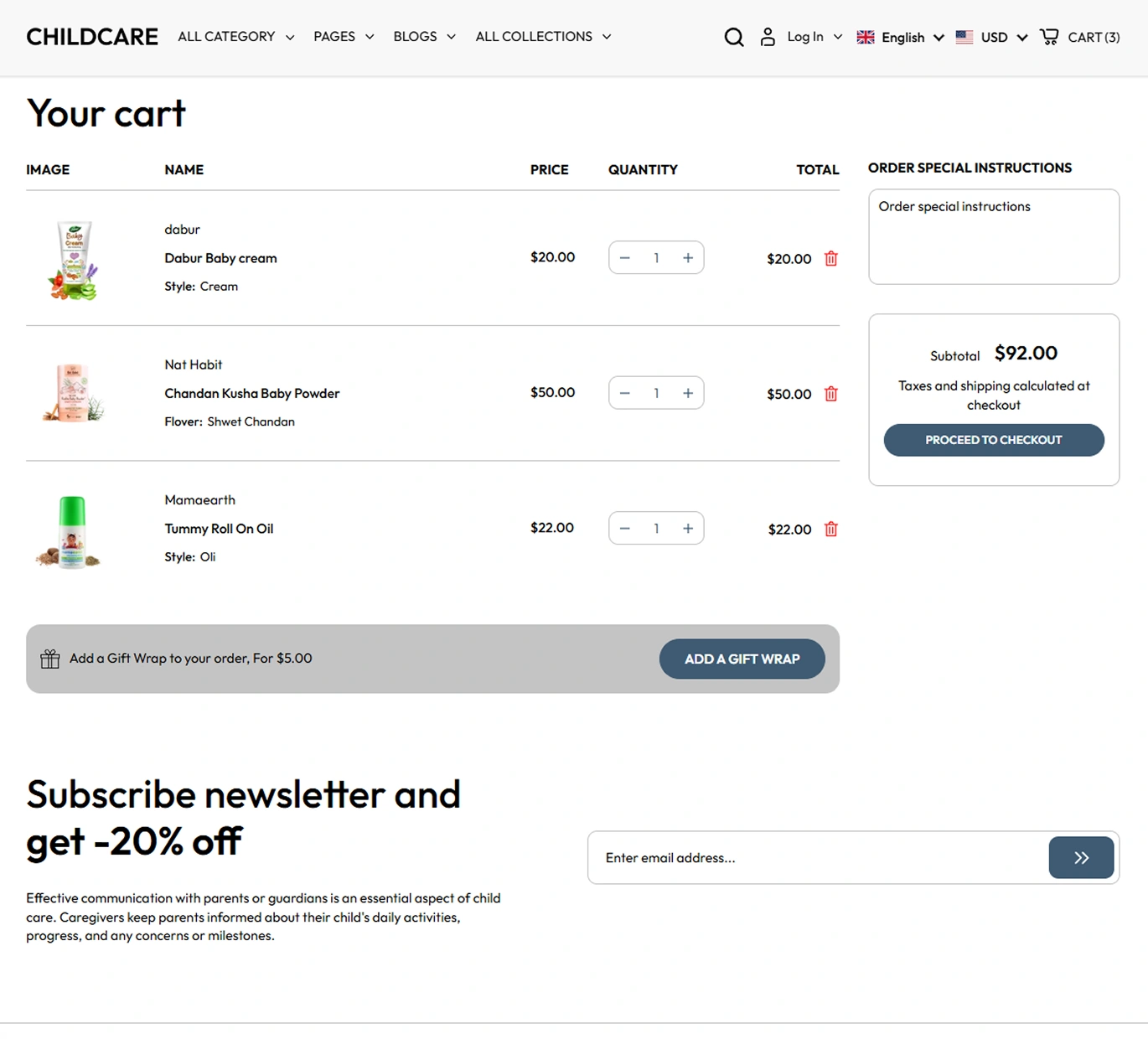The image size is (1148, 1039).
Task: Expand the ALL COLLECTIONS menu
Action: coord(544,37)
